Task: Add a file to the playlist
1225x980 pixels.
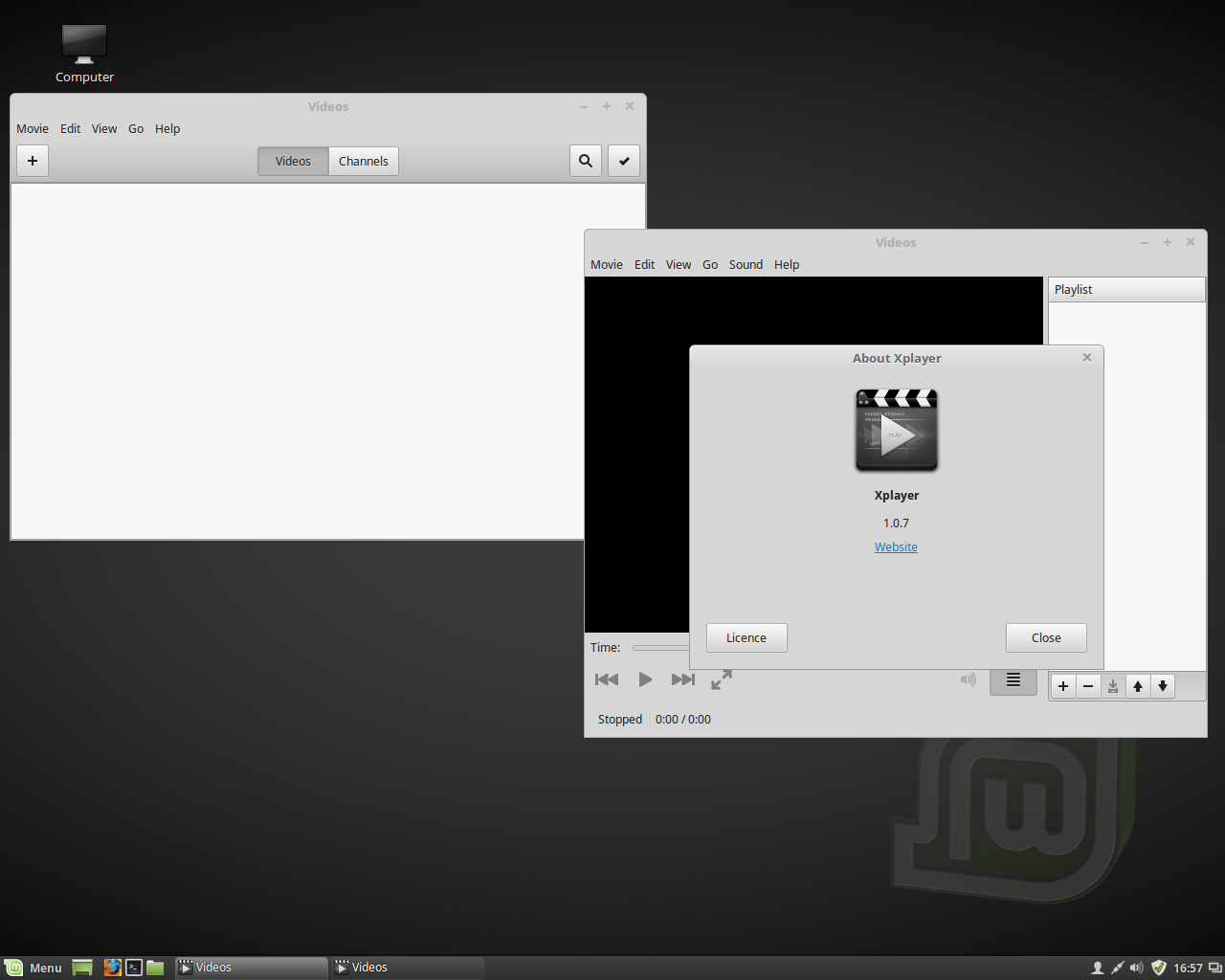Action: [x=1063, y=686]
